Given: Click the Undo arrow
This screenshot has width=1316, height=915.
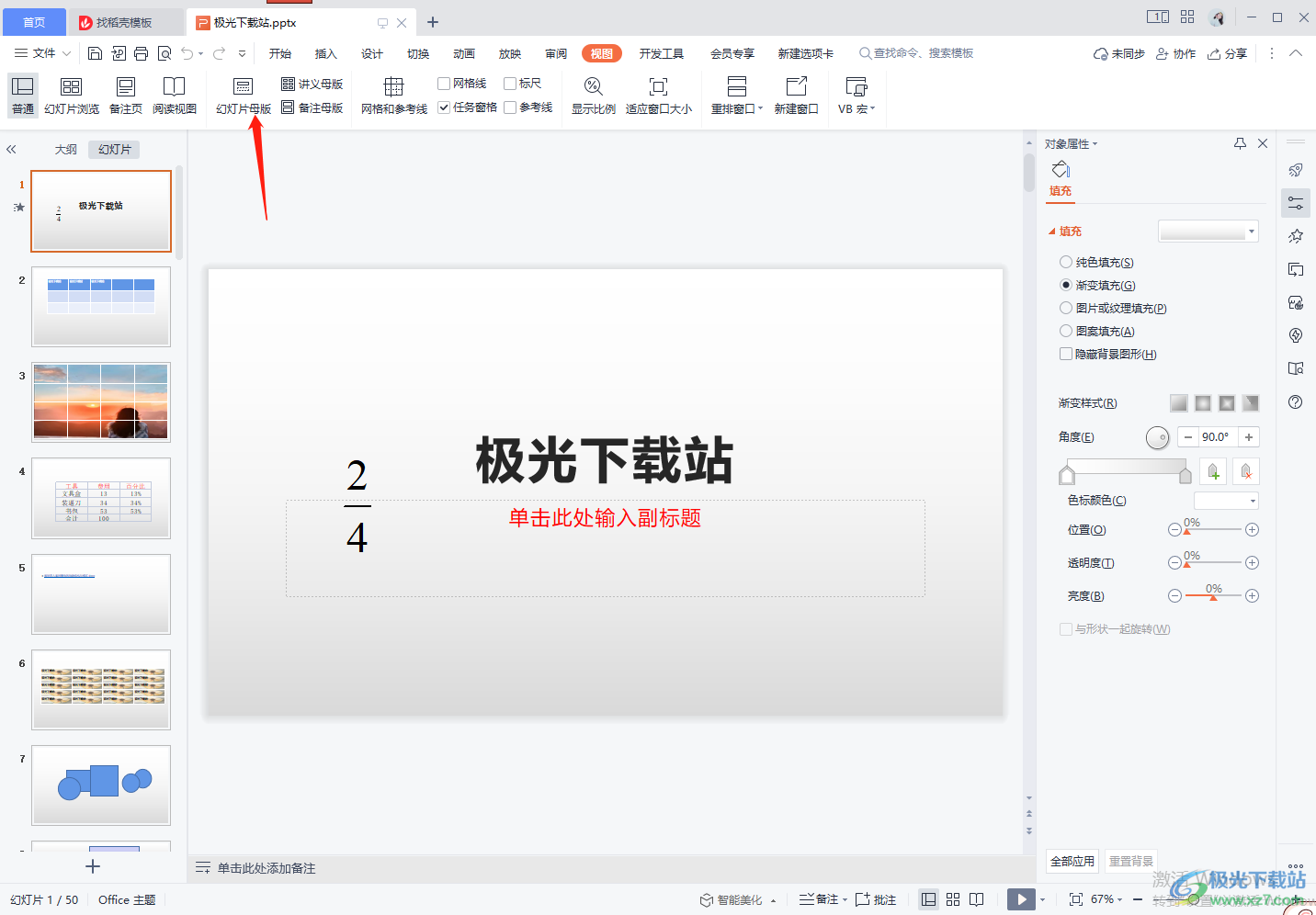Looking at the screenshot, I should click(187, 53).
